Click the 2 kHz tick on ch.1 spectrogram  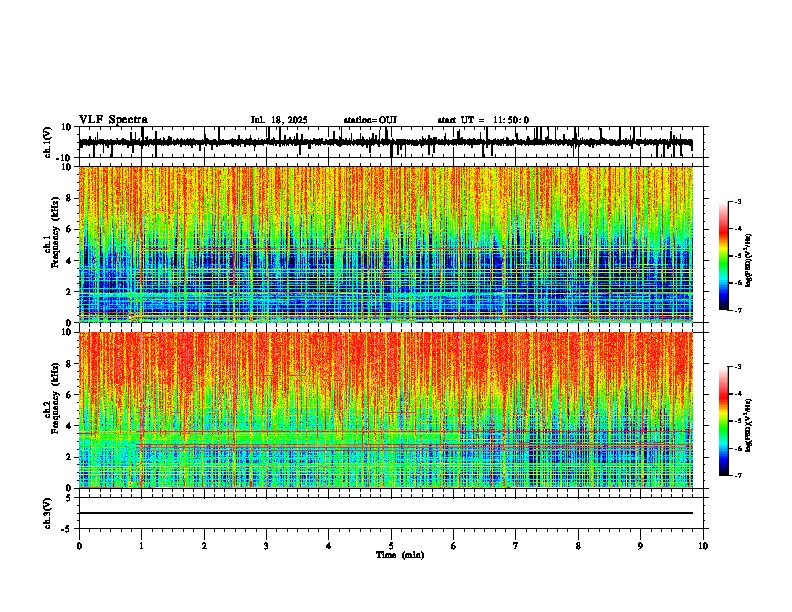pyautogui.click(x=70, y=291)
